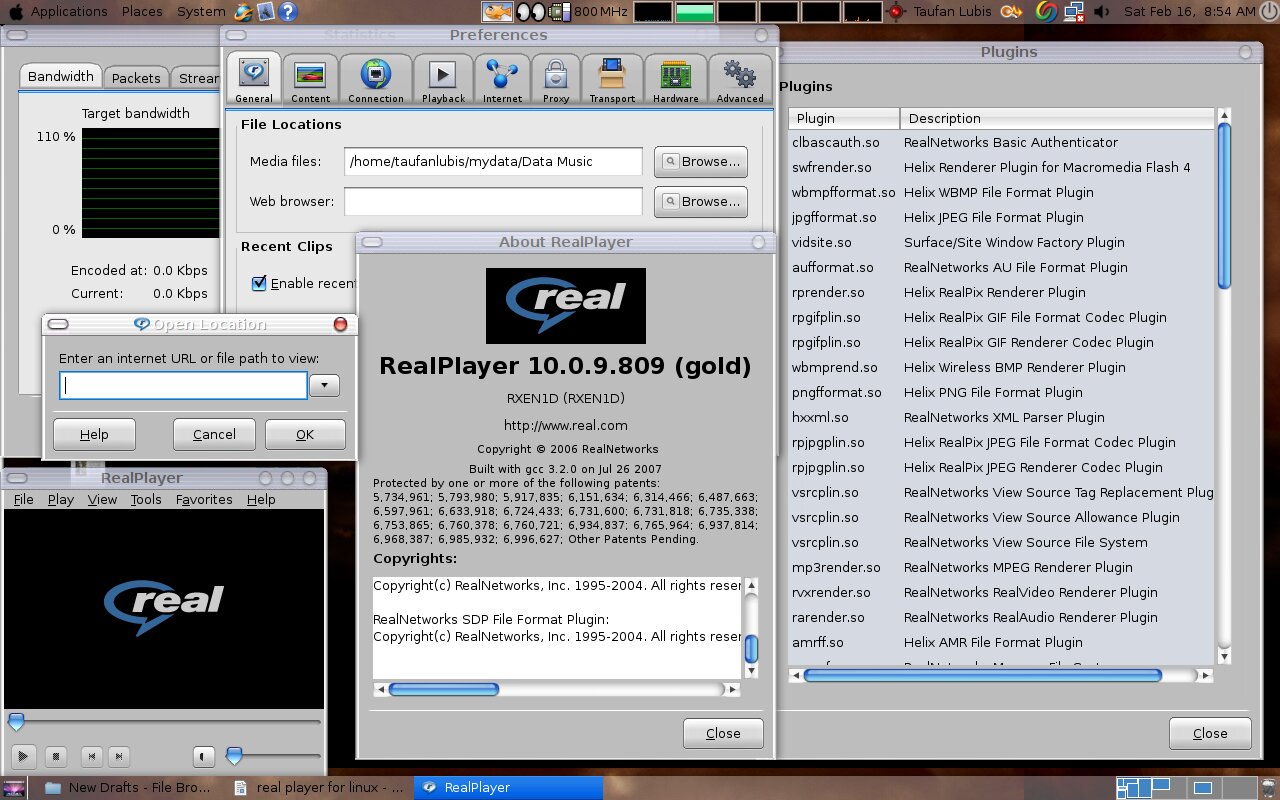
Task: Click the next clip button
Action: [x=118, y=757]
